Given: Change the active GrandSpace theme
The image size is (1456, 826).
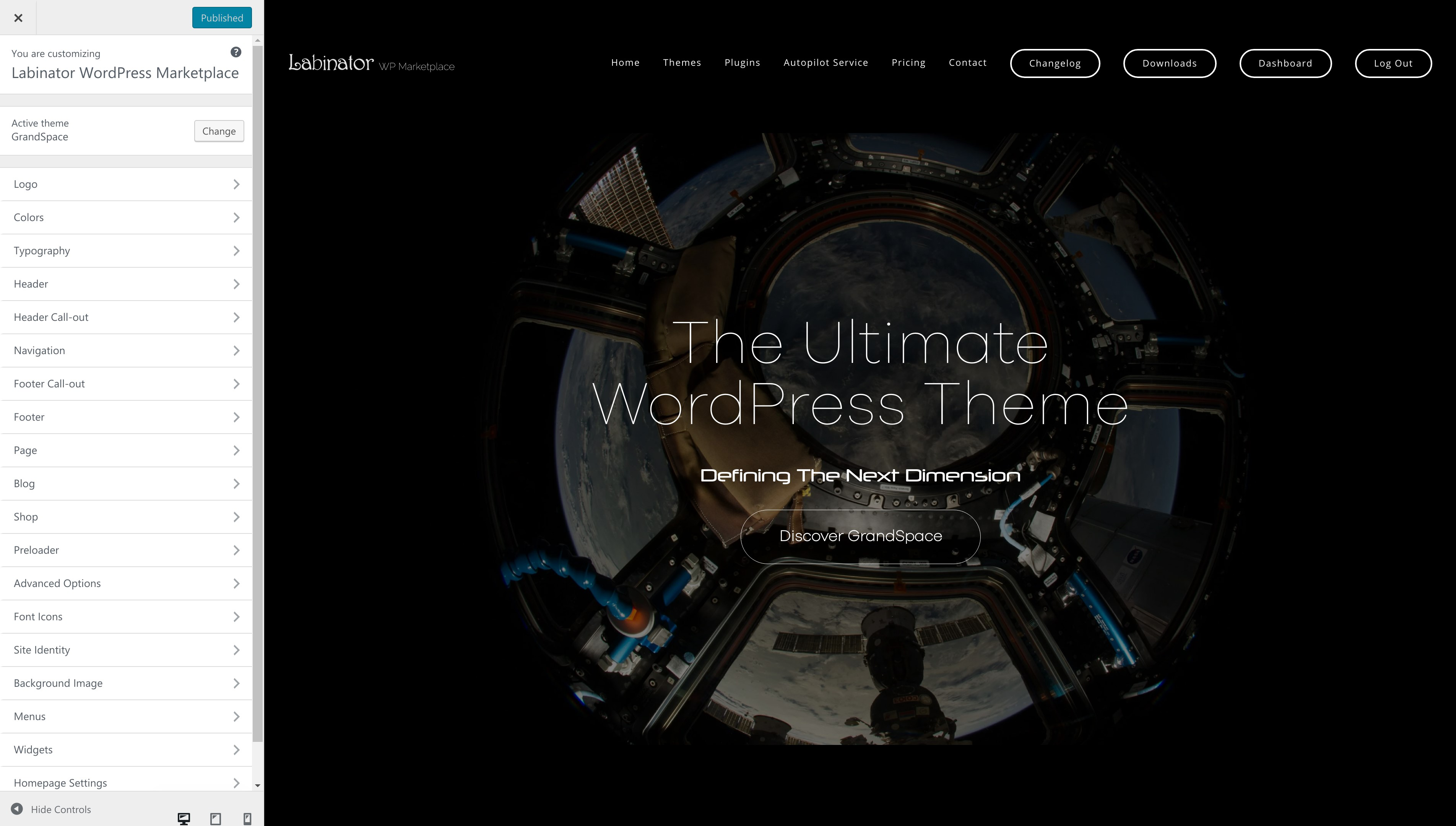Looking at the screenshot, I should 219,131.
